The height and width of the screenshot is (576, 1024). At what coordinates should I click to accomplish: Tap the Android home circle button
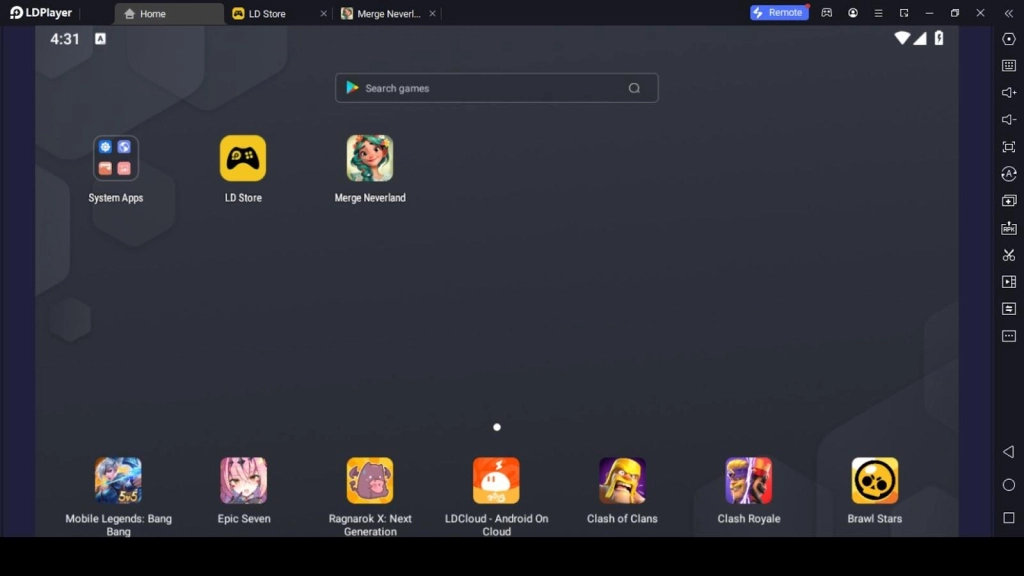[1008, 485]
